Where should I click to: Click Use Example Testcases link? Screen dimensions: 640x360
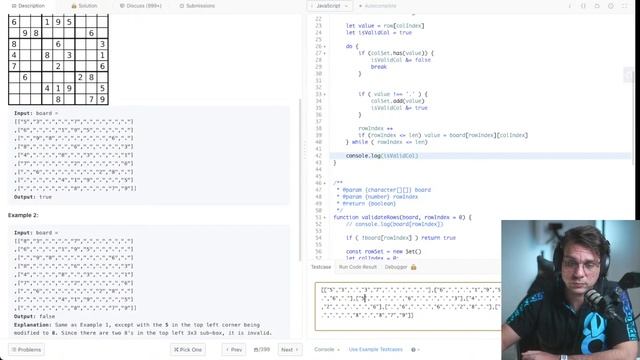coord(376,350)
